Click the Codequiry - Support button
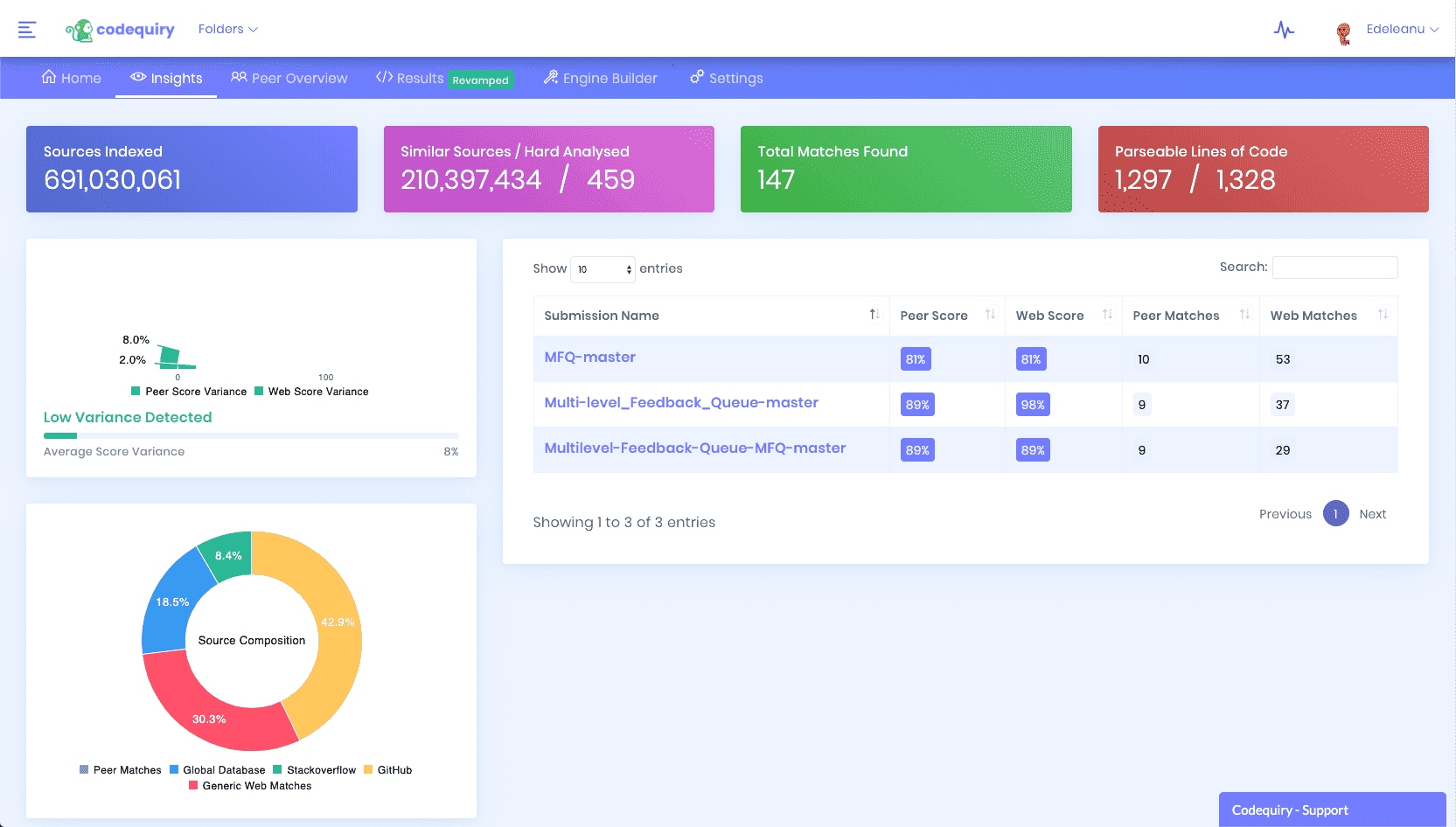Viewport: 1456px width, 827px height. (x=1332, y=810)
